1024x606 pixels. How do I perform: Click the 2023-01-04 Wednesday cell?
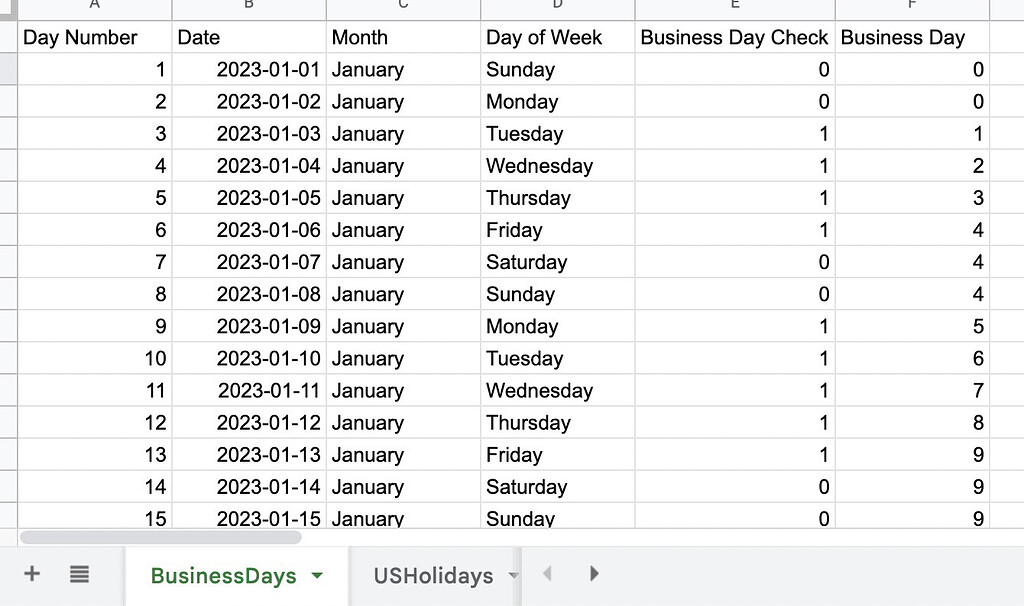pyautogui.click(x=557, y=166)
